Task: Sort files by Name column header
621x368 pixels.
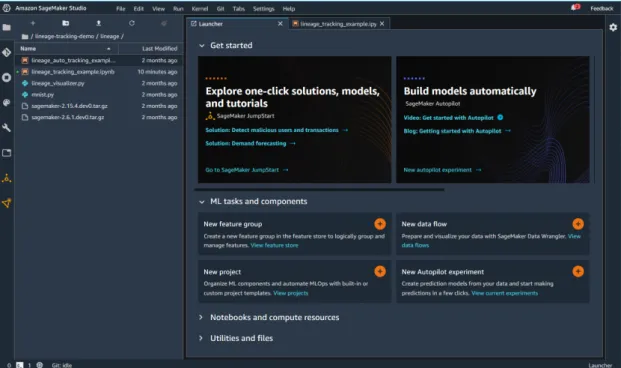Action: [67, 49]
